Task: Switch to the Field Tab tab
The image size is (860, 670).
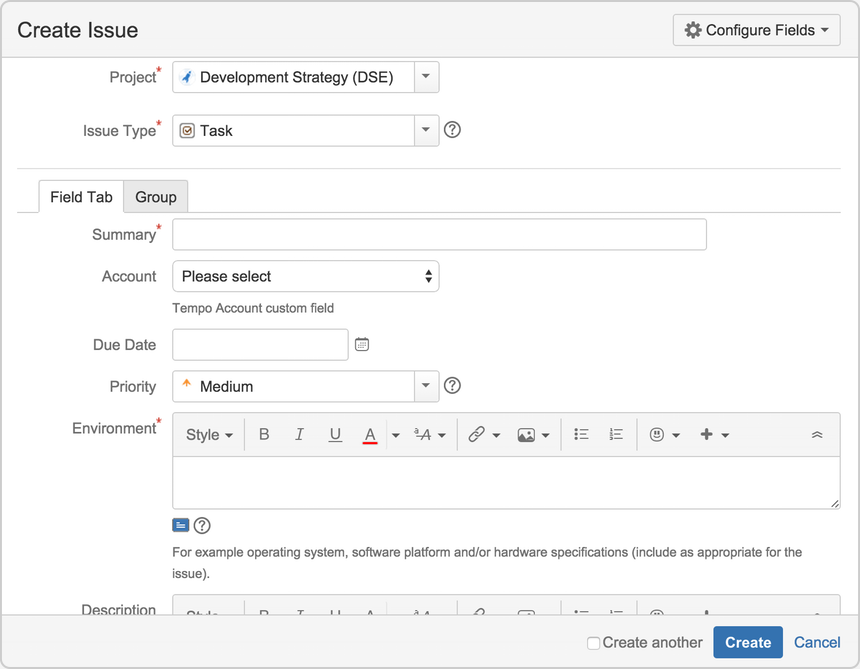Action: (x=81, y=197)
